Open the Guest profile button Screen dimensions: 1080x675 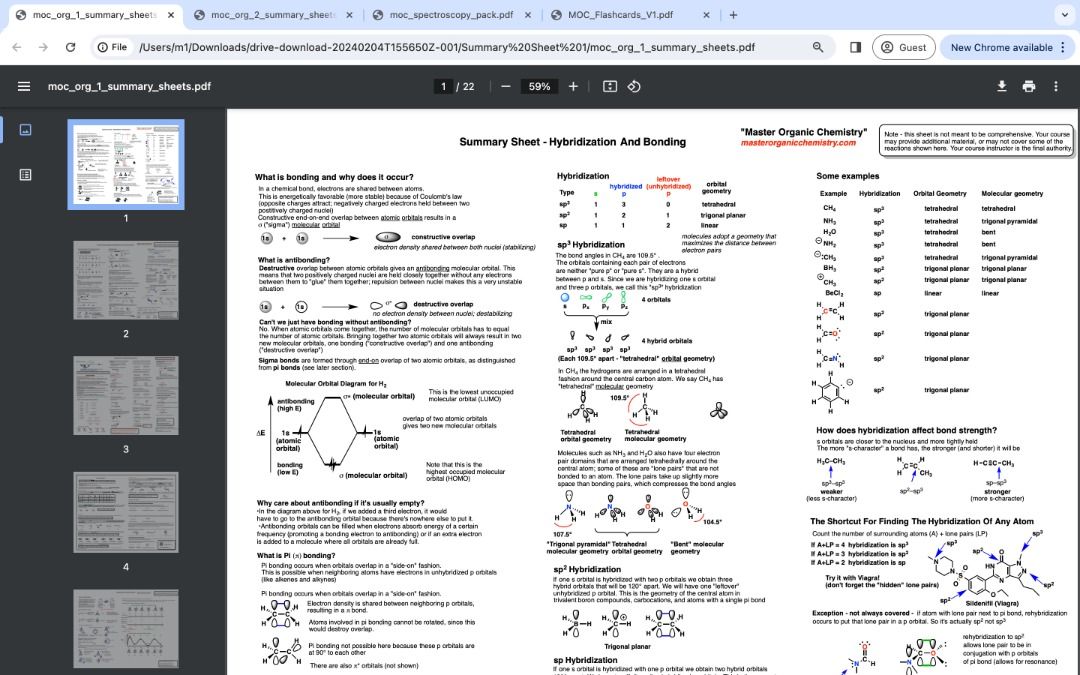point(907,47)
